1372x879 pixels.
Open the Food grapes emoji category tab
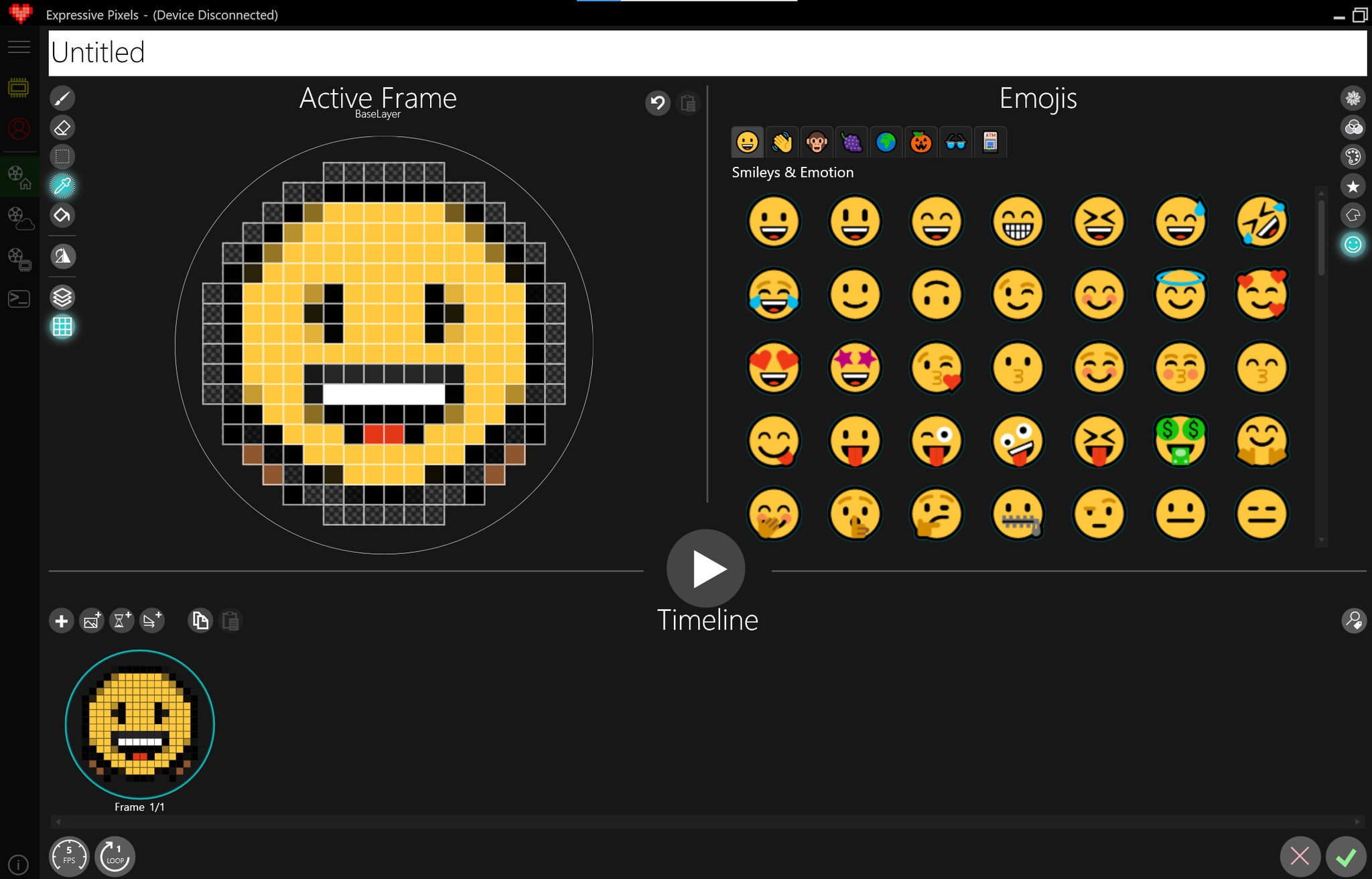click(x=851, y=142)
